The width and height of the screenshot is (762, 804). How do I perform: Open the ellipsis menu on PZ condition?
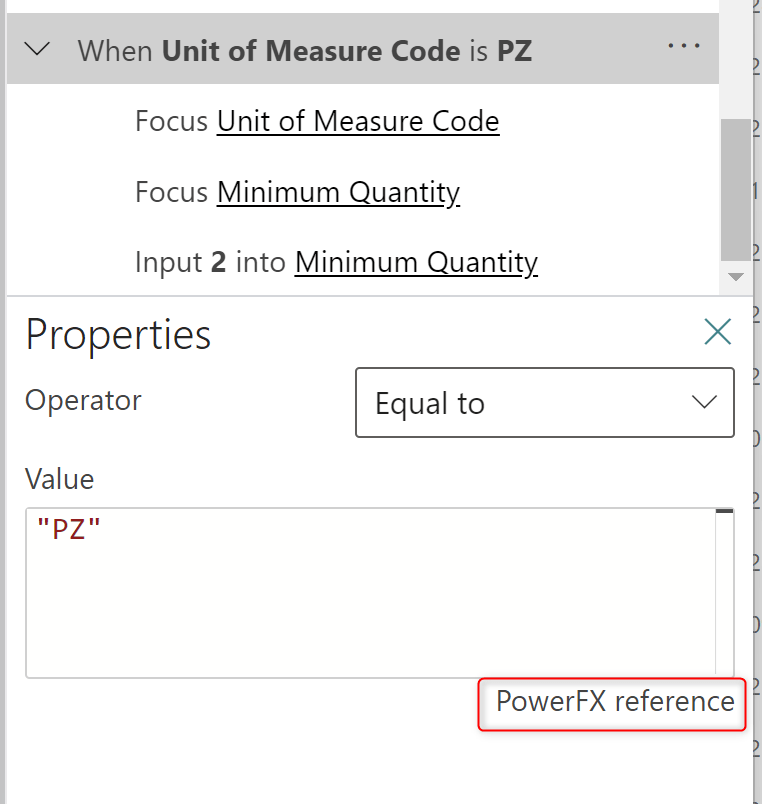click(x=684, y=47)
